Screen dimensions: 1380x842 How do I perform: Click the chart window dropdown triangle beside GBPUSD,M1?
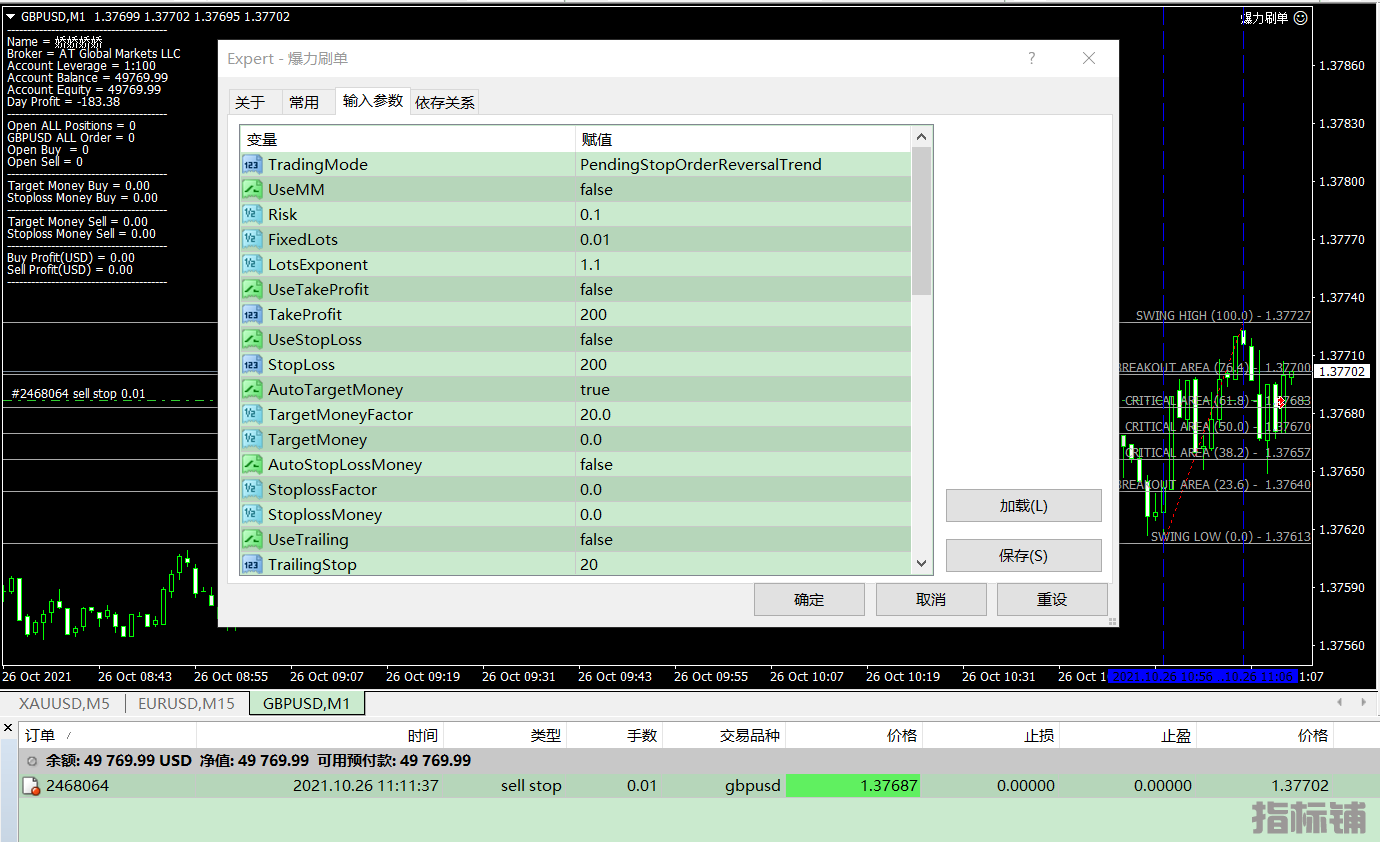coord(10,16)
